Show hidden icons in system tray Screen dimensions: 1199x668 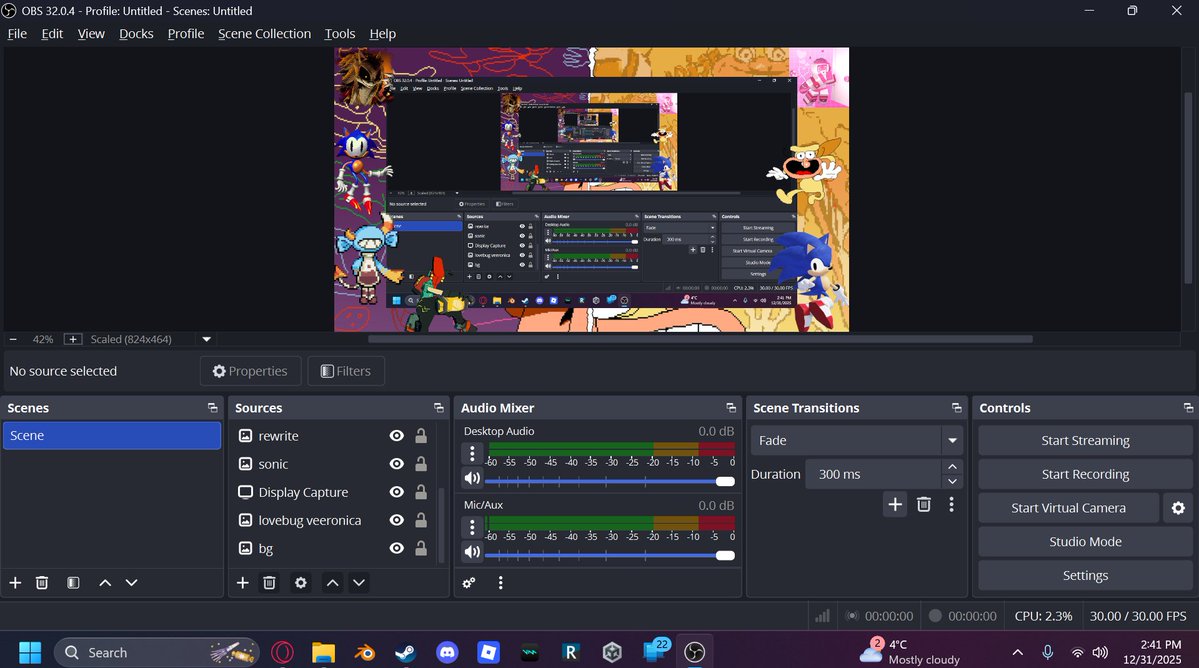1017,652
